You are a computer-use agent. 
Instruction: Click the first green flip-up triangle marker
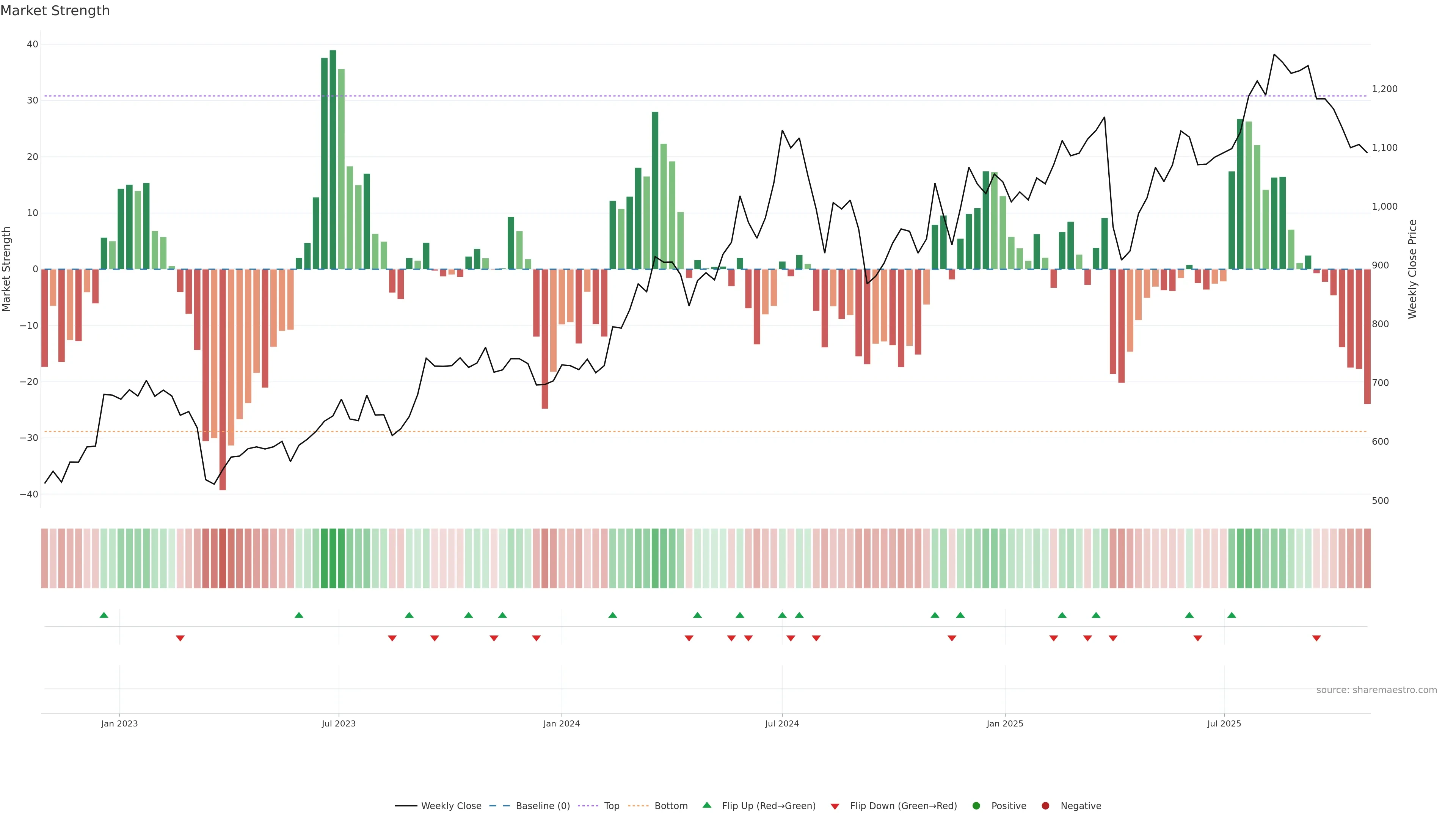pyautogui.click(x=104, y=615)
